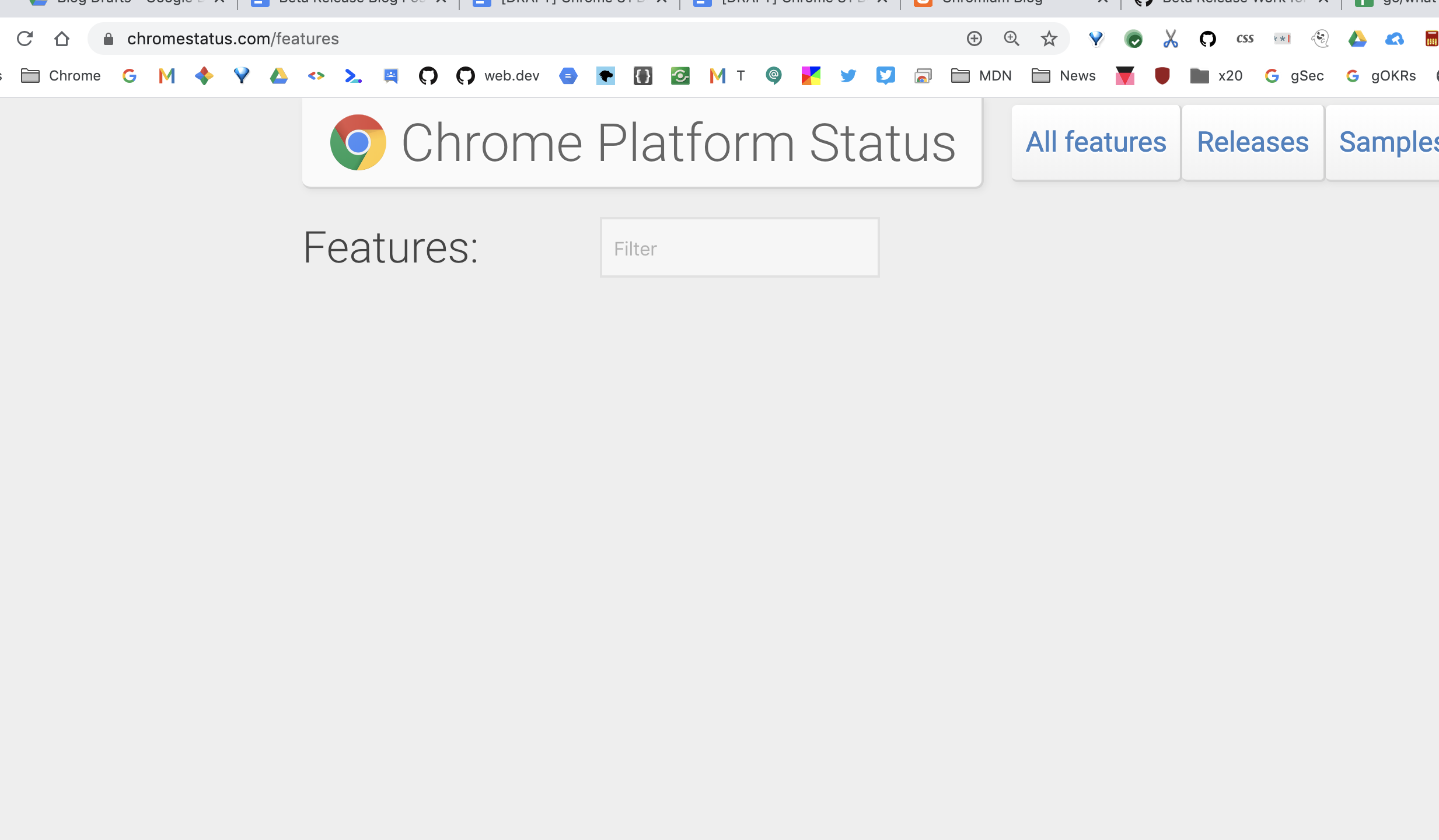
Task: Click the All features link
Action: pos(1095,142)
